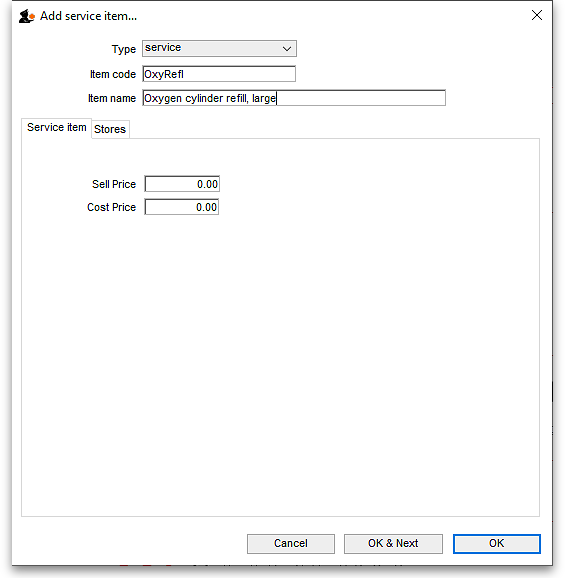Click the Item code label text
565x578 pixels.
pyautogui.click(x=113, y=74)
